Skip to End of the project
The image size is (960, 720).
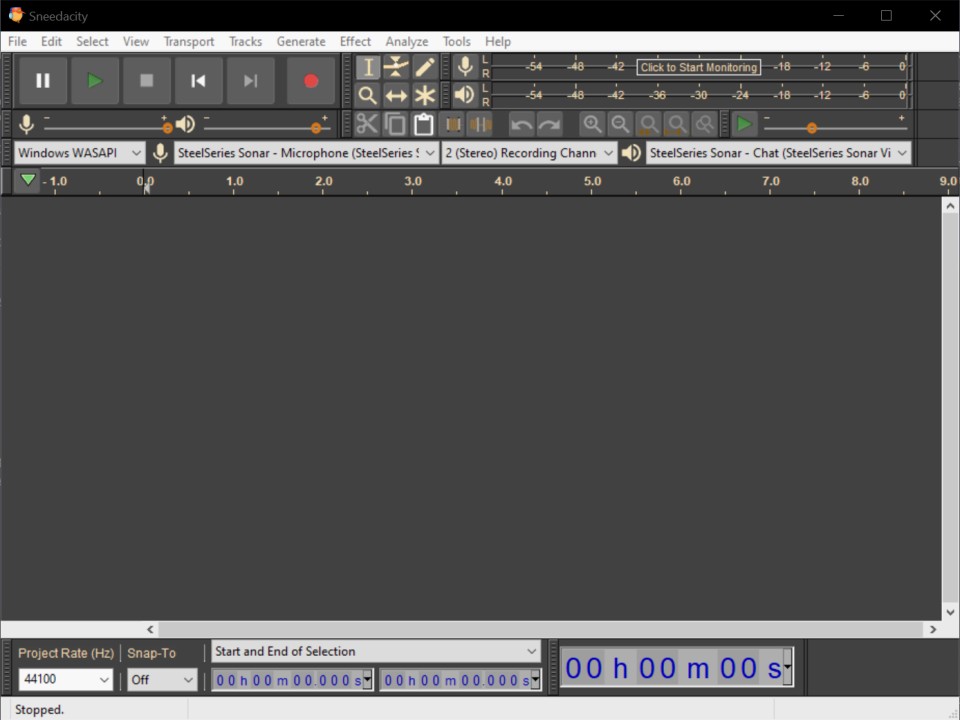coord(250,80)
